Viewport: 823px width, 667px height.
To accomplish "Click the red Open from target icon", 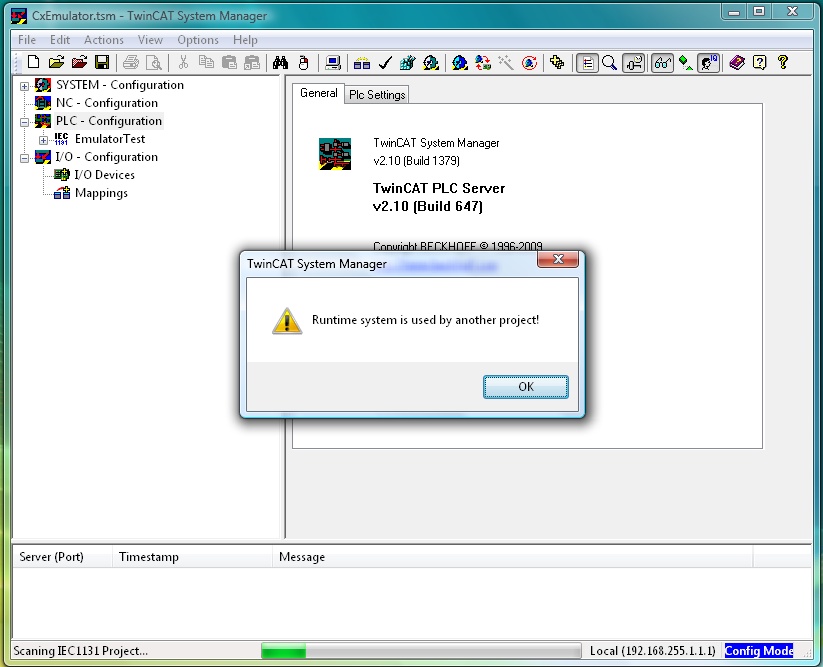I will click(79, 62).
